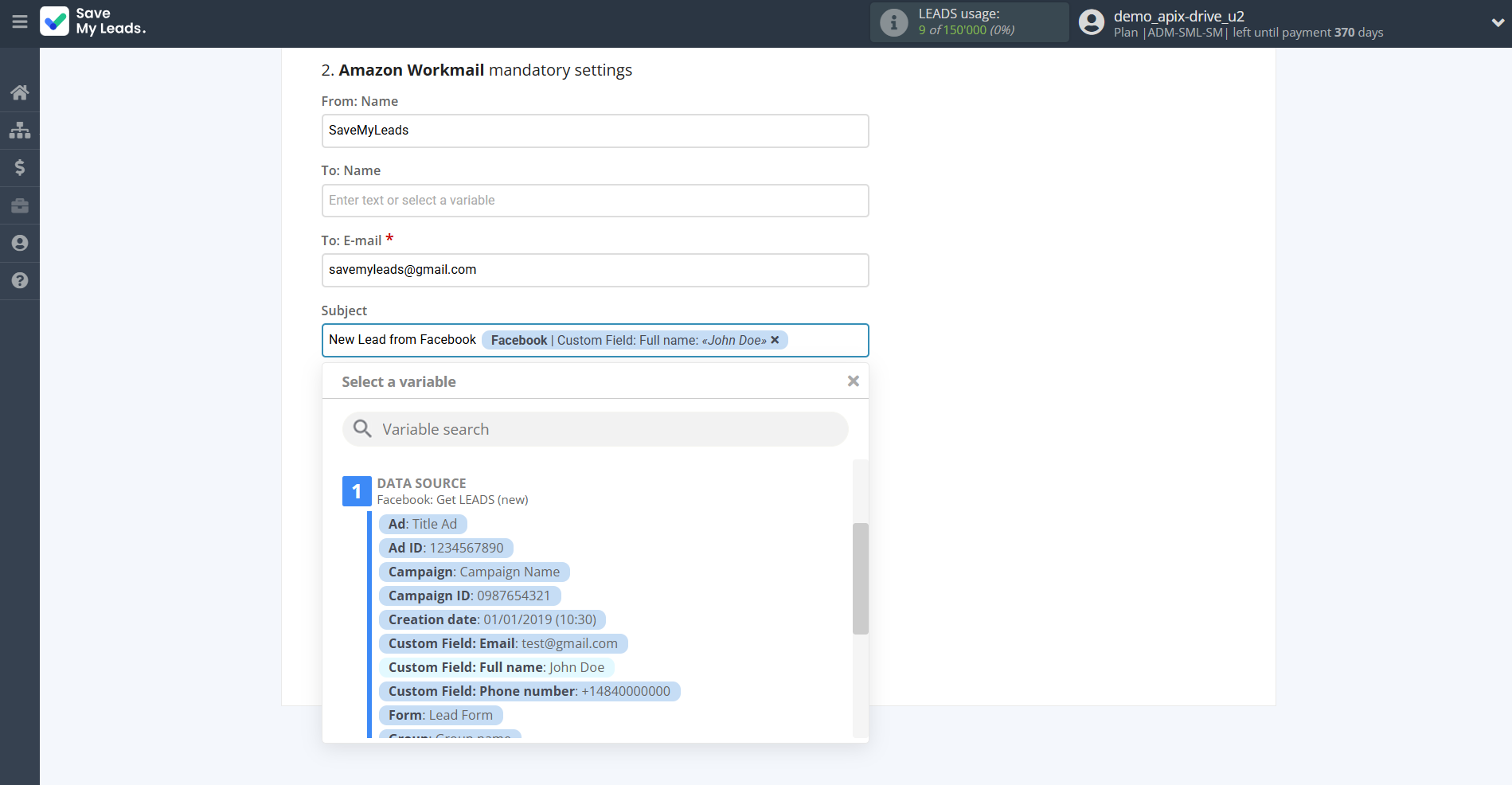Image resolution: width=1512 pixels, height=785 pixels.
Task: Open the account profile icon in sidebar
Action: (19, 243)
